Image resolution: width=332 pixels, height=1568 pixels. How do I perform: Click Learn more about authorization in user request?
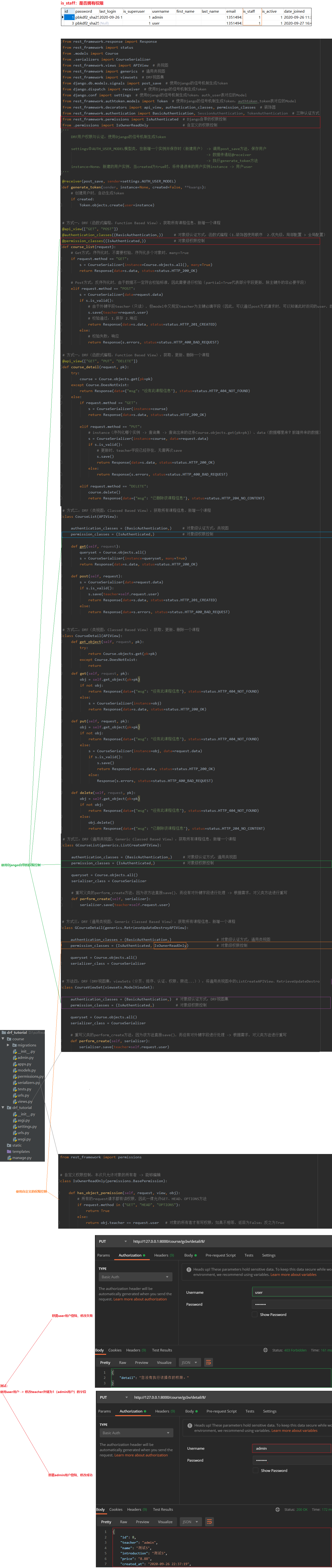point(140,1299)
